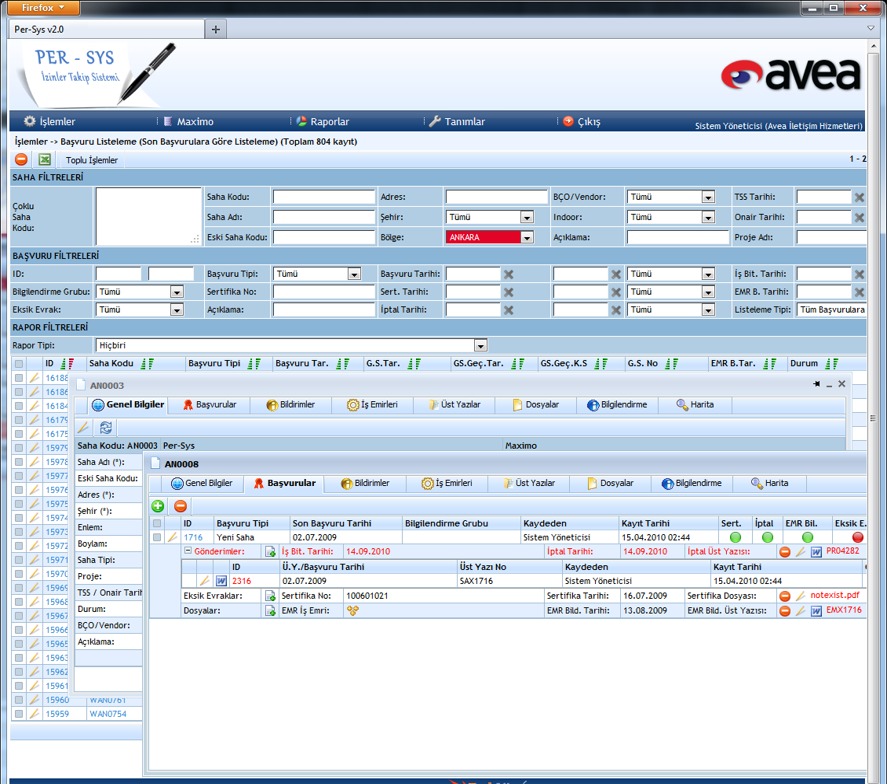Screen dimensions: 887x784
Task: Open a new Firefox tab with the plus button
Action: tap(216, 29)
